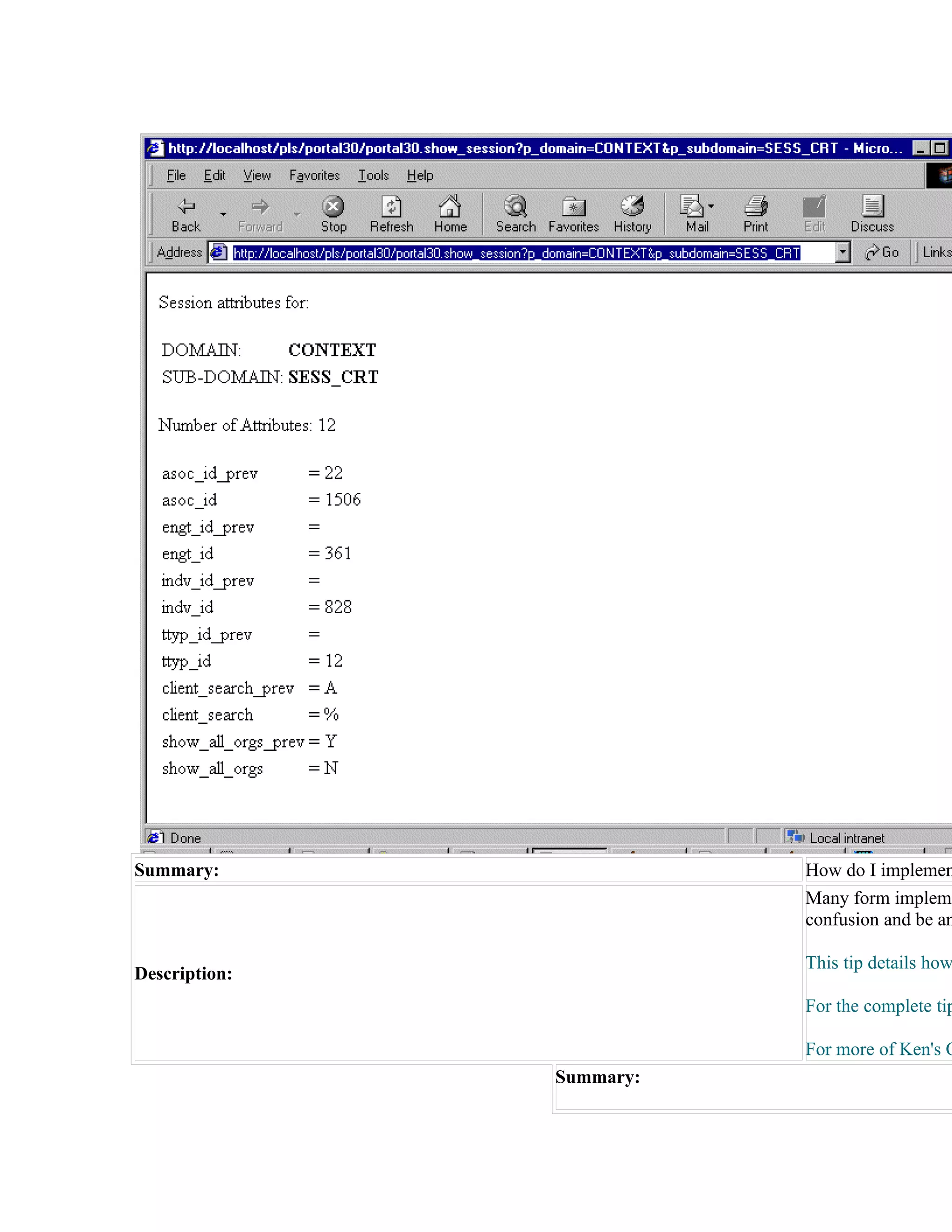Click the Print toolbar icon

pyautogui.click(x=756, y=206)
